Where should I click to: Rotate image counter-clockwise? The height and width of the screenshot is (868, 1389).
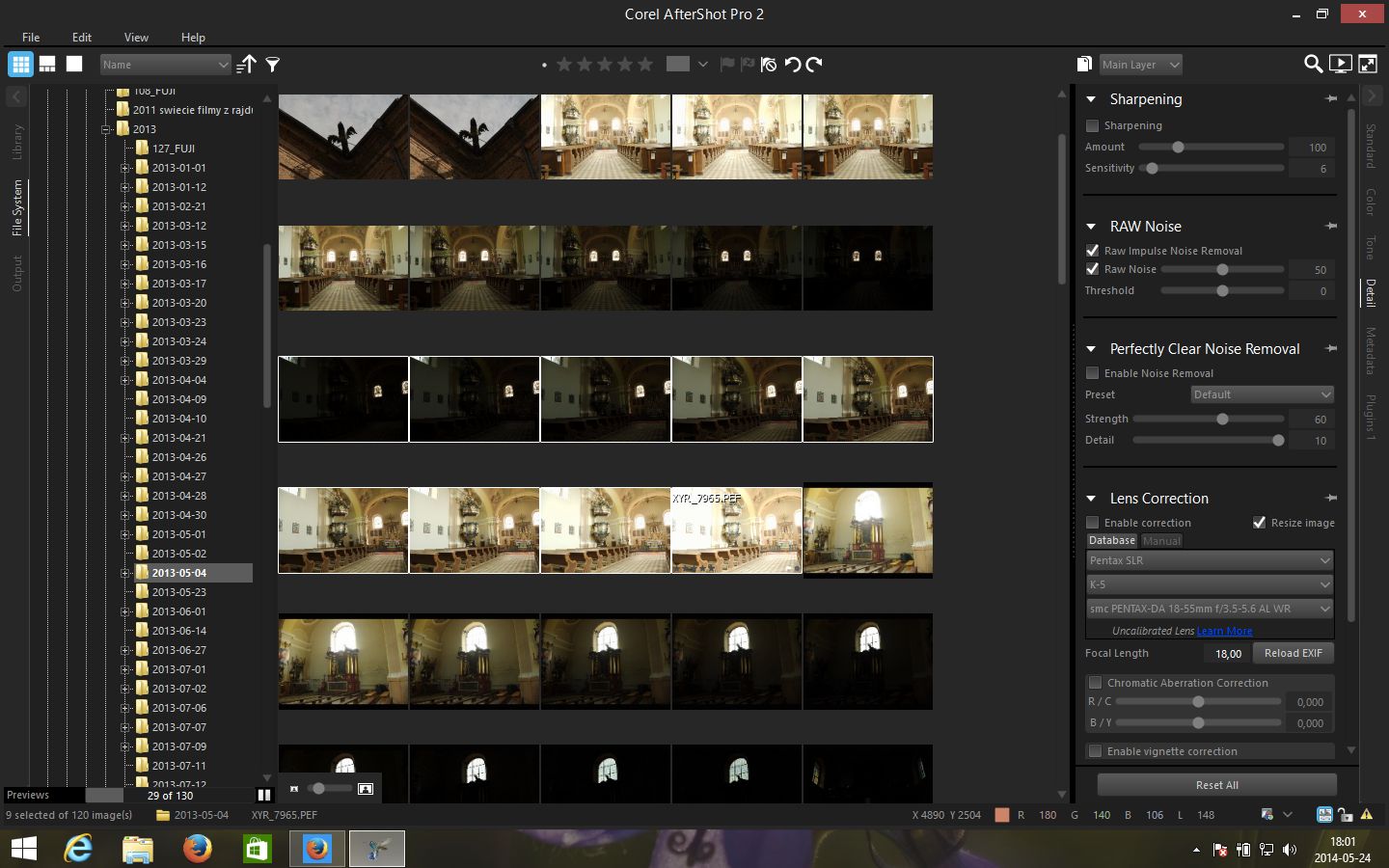[x=793, y=65]
